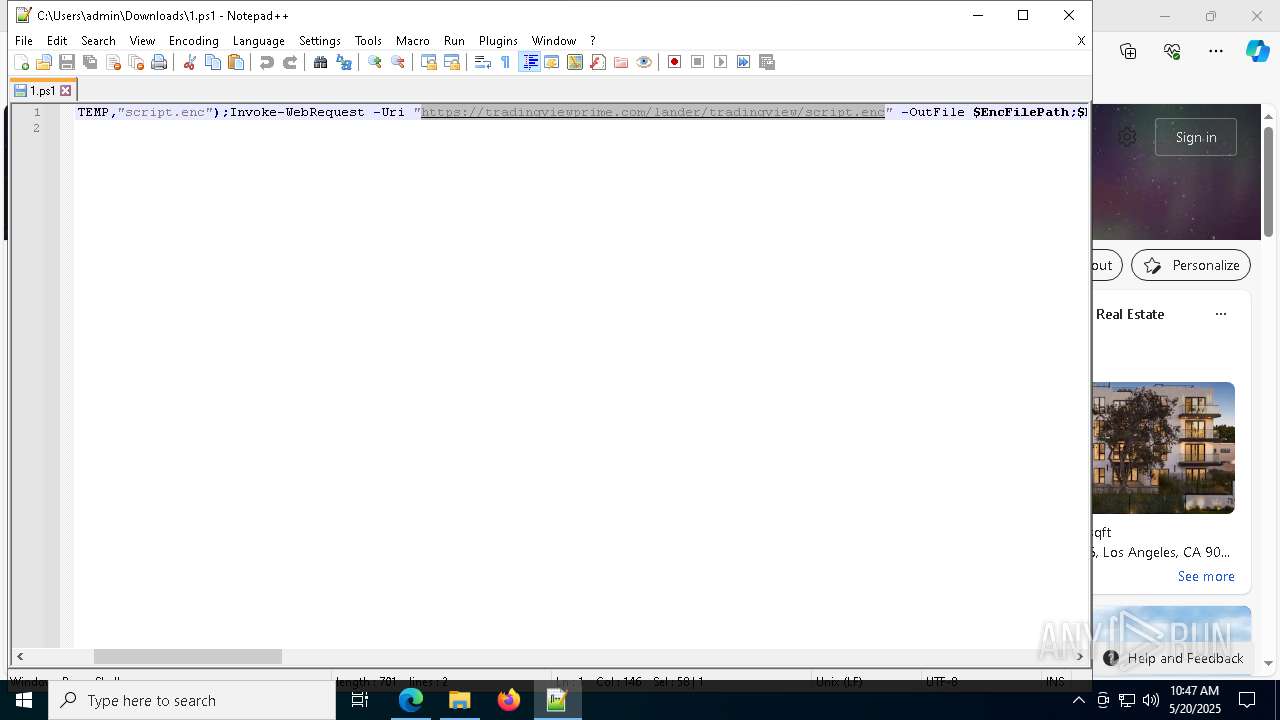Click the Close All toolbar icon
This screenshot has height=720, width=1280.
click(136, 62)
